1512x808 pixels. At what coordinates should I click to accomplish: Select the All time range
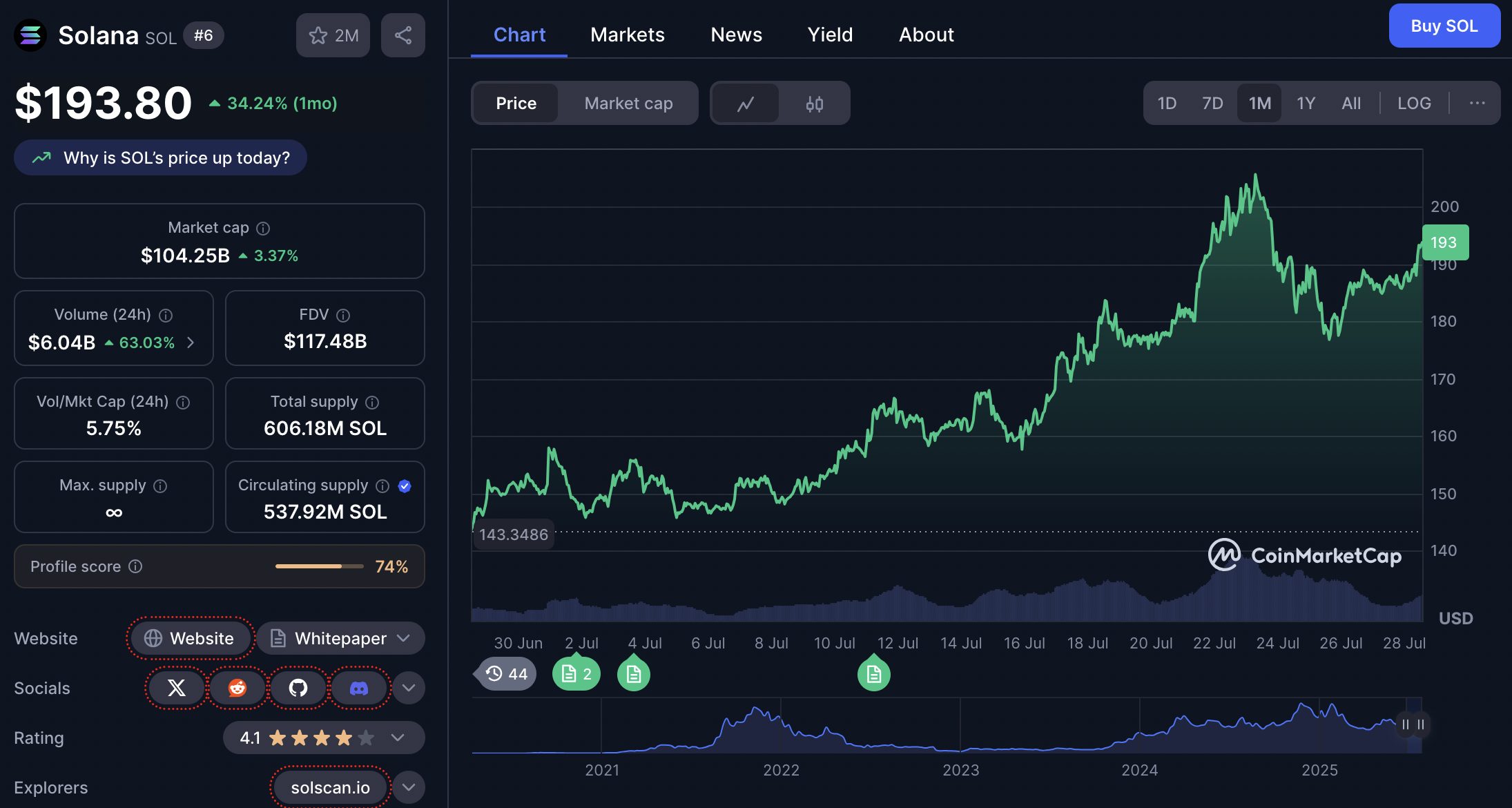tap(1351, 104)
